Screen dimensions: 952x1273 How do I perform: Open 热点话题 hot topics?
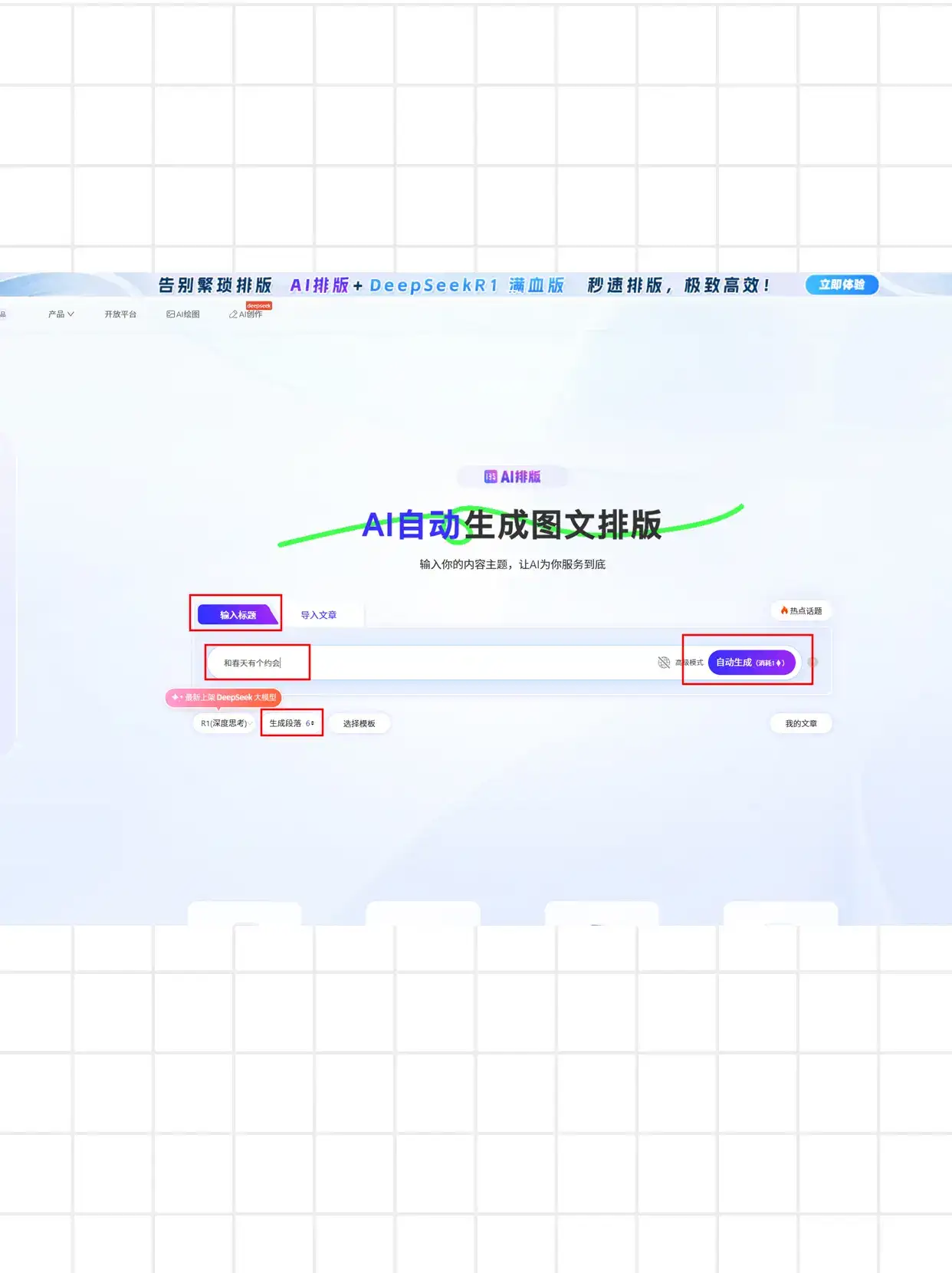click(801, 611)
